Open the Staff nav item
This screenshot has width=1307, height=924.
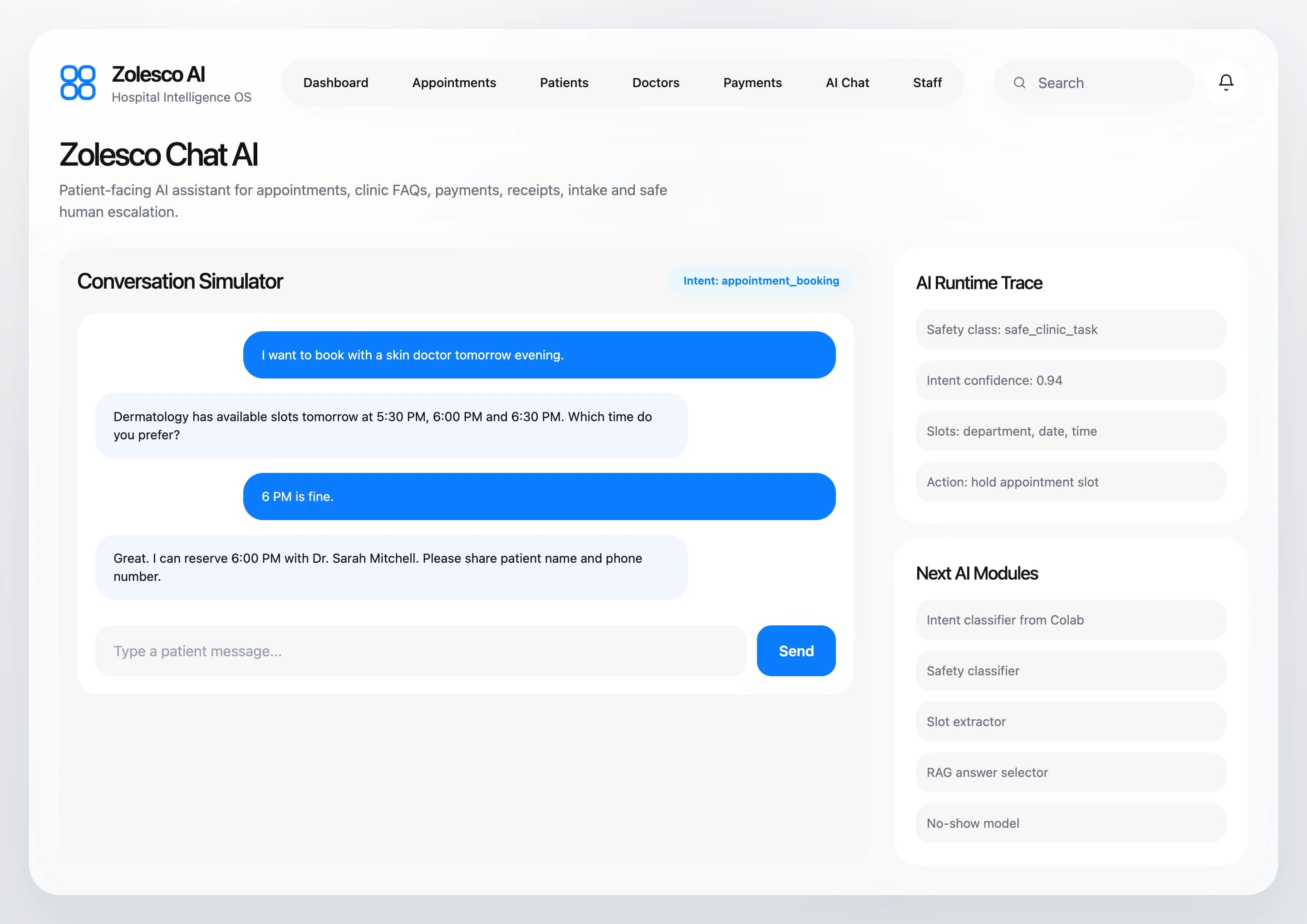tap(927, 83)
